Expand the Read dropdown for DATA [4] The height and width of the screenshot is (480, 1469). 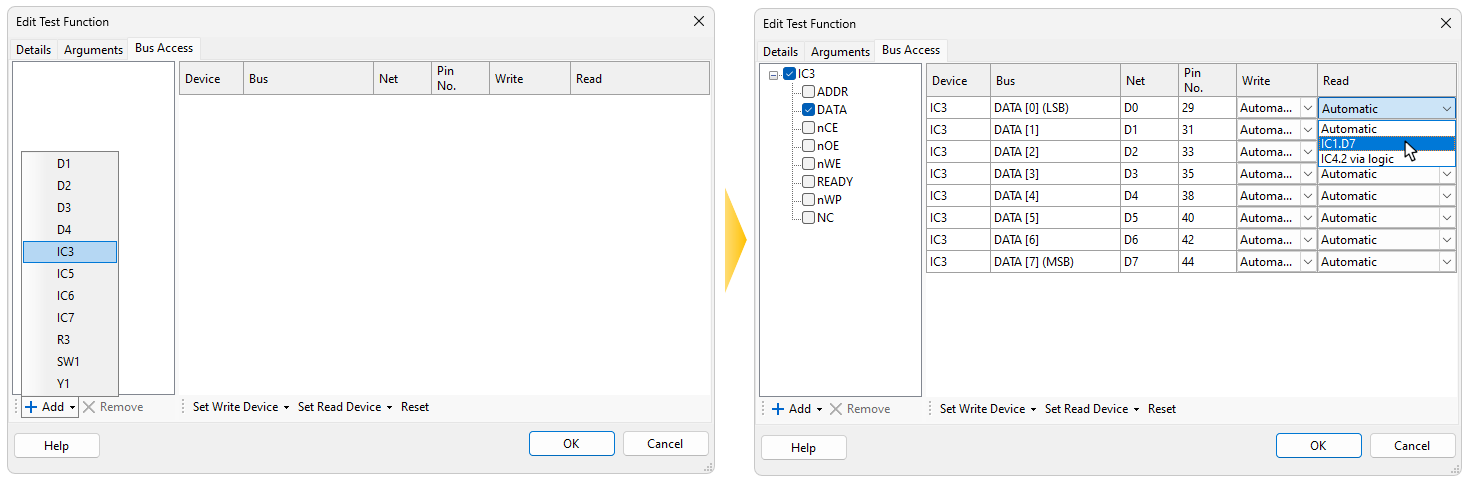point(1446,196)
